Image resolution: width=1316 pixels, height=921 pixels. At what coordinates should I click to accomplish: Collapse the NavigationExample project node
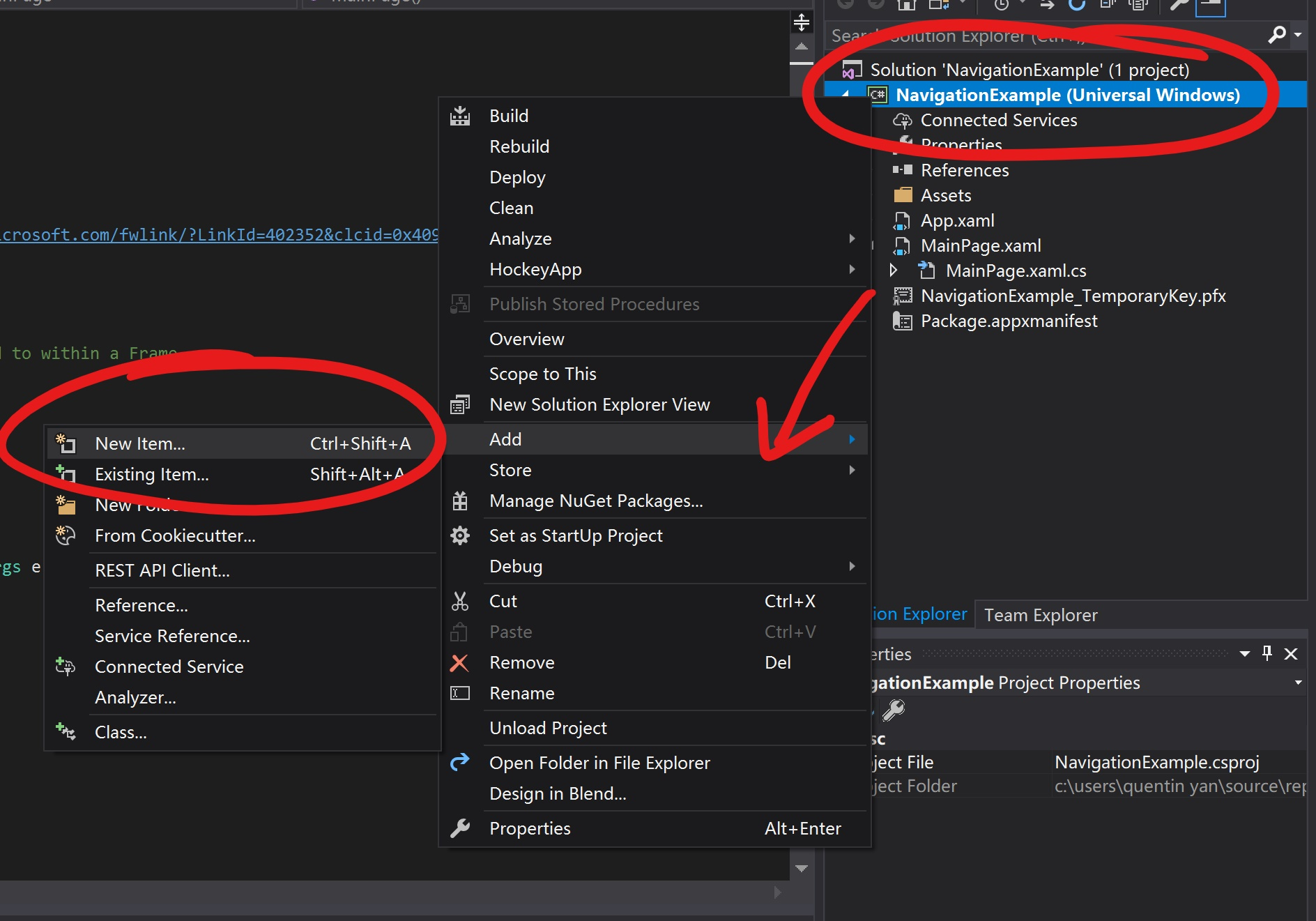pos(846,95)
